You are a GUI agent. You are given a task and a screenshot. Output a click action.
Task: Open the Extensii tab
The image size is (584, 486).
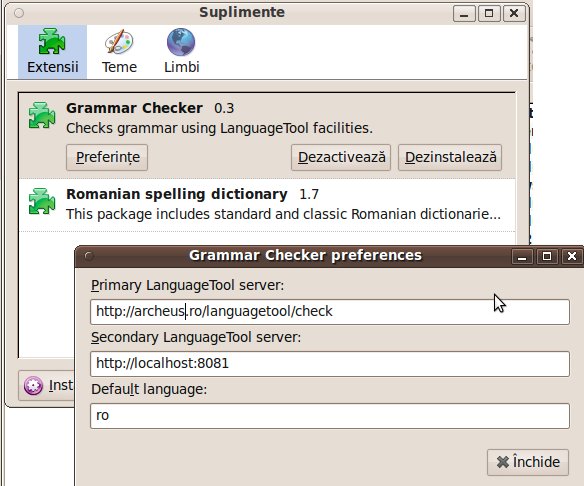pyautogui.click(x=53, y=52)
